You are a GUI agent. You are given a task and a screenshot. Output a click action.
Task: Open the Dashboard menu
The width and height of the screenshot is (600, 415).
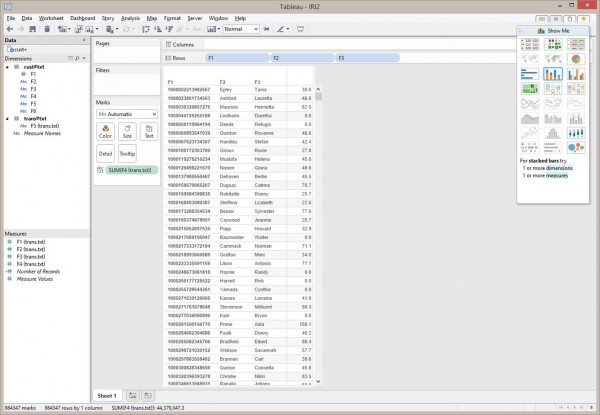(83, 18)
